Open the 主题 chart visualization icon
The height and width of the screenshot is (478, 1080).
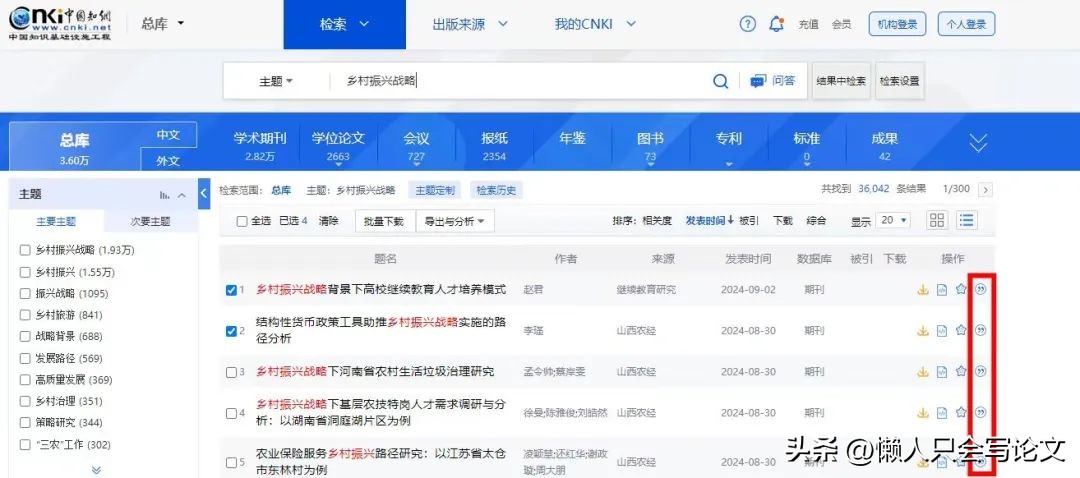(x=165, y=196)
